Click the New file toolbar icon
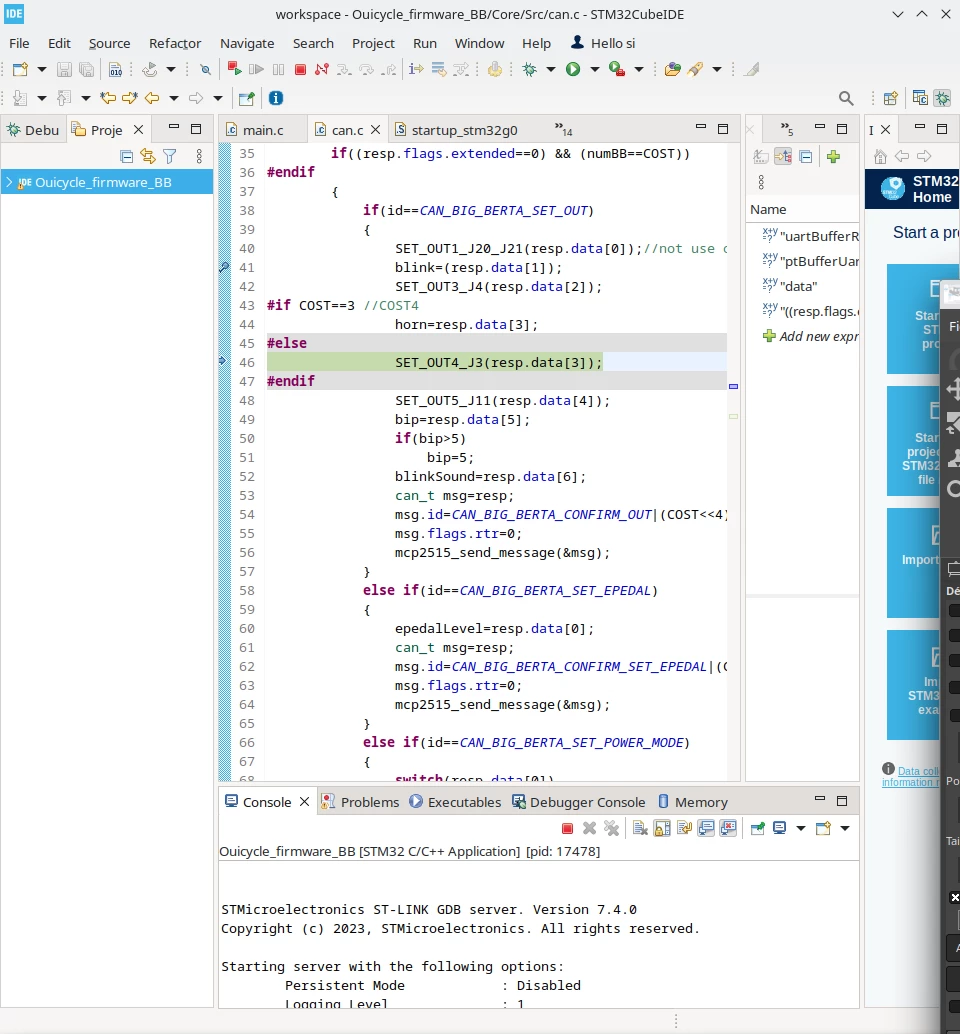 [20, 69]
